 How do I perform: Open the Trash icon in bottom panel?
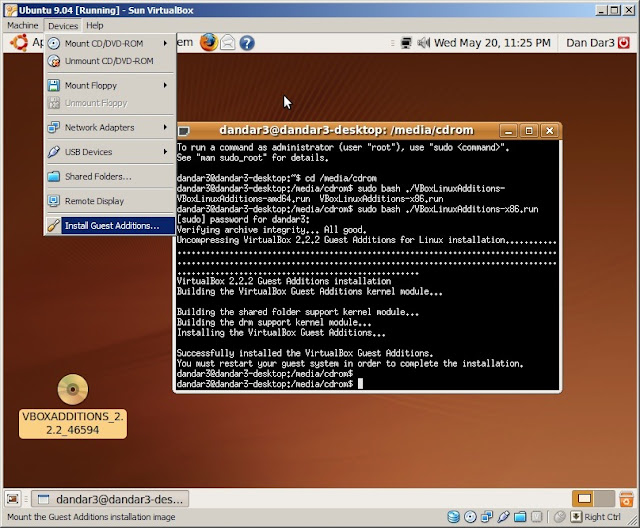point(626,499)
